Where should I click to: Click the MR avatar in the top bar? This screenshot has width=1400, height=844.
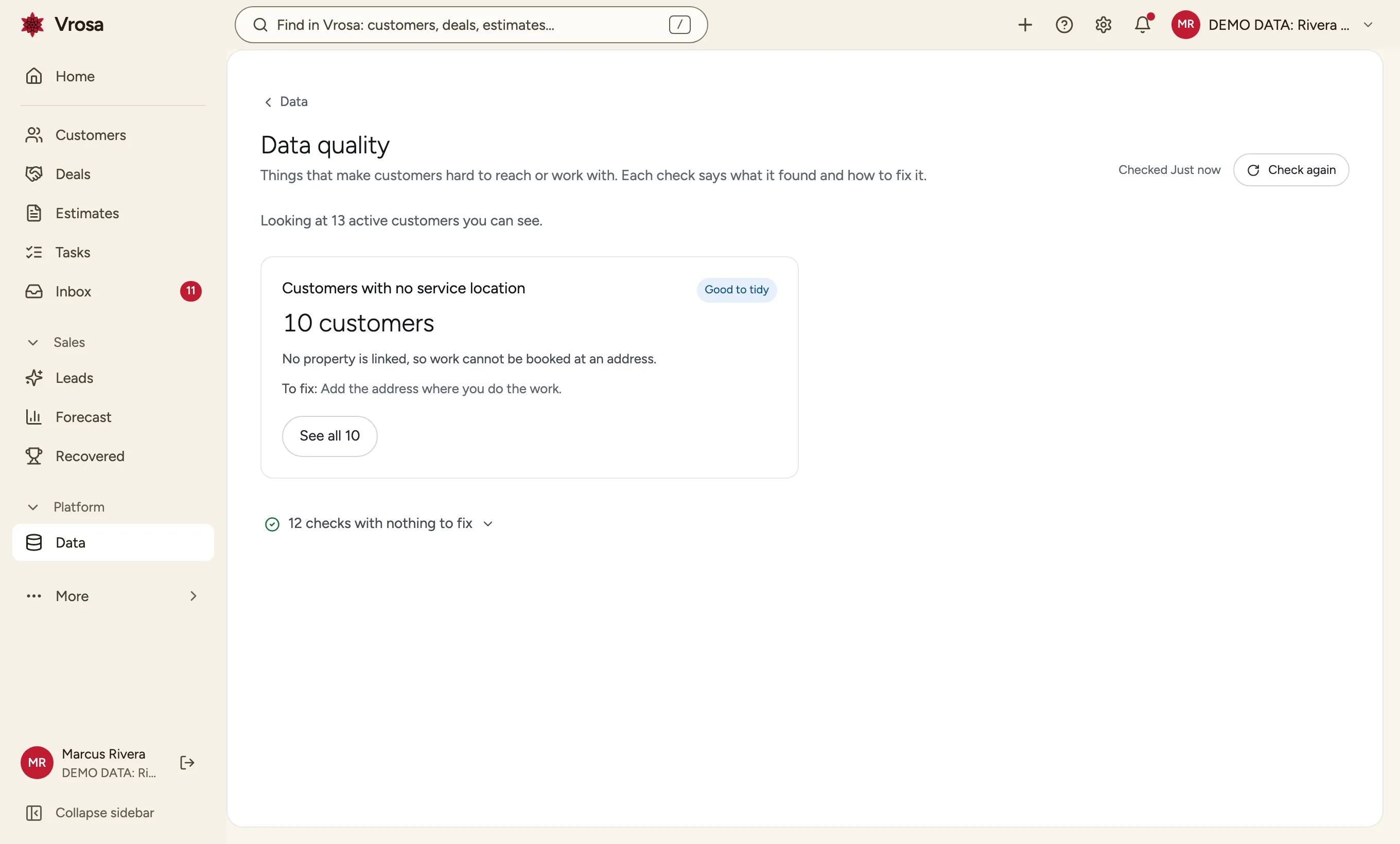click(x=1185, y=25)
